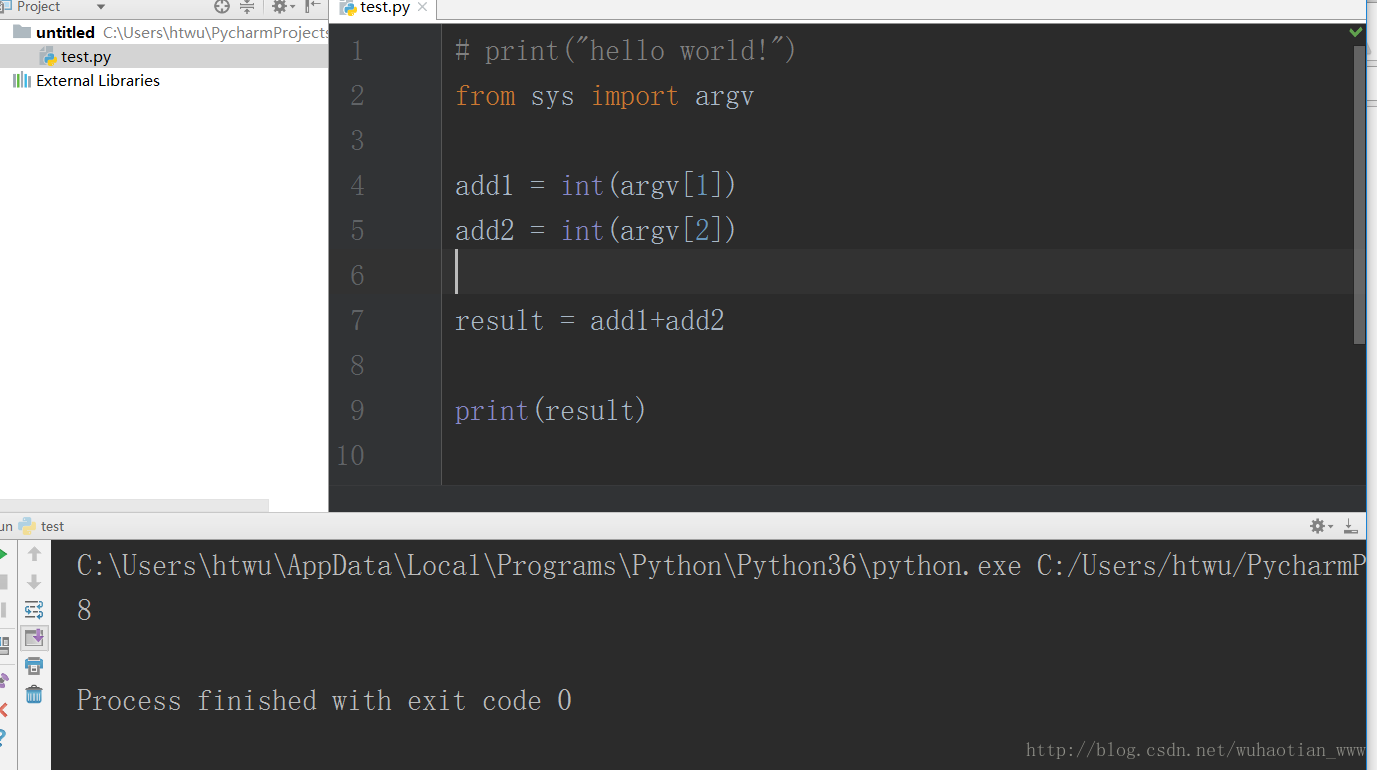1377x770 pixels.
Task: Click the Up the stack trace arrow
Action: pyautogui.click(x=34, y=553)
